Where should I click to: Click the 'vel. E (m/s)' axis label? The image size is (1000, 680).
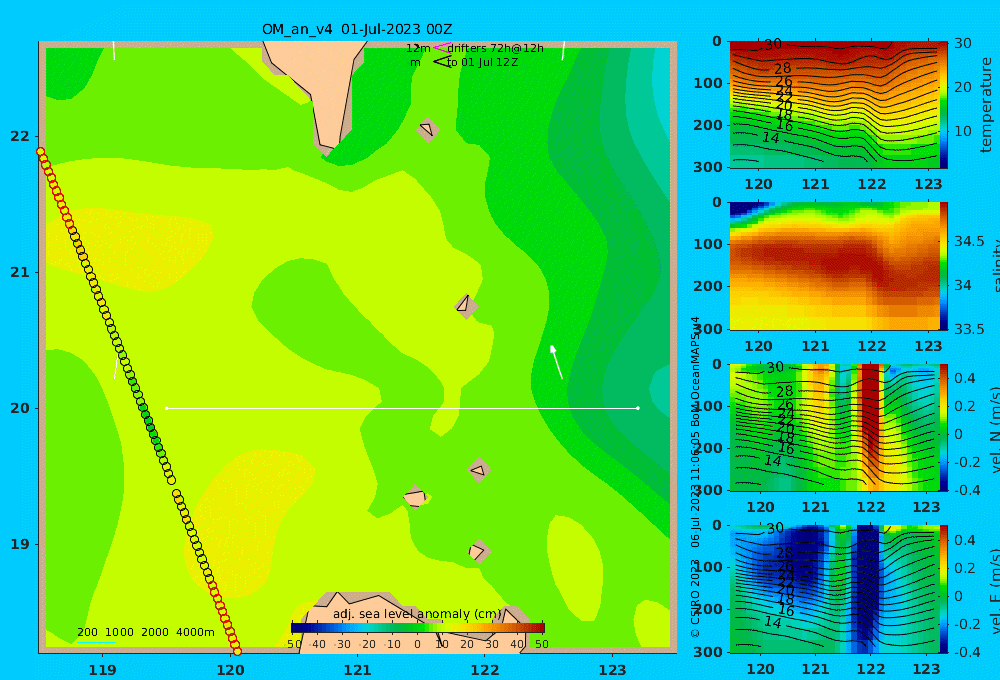coord(994,591)
